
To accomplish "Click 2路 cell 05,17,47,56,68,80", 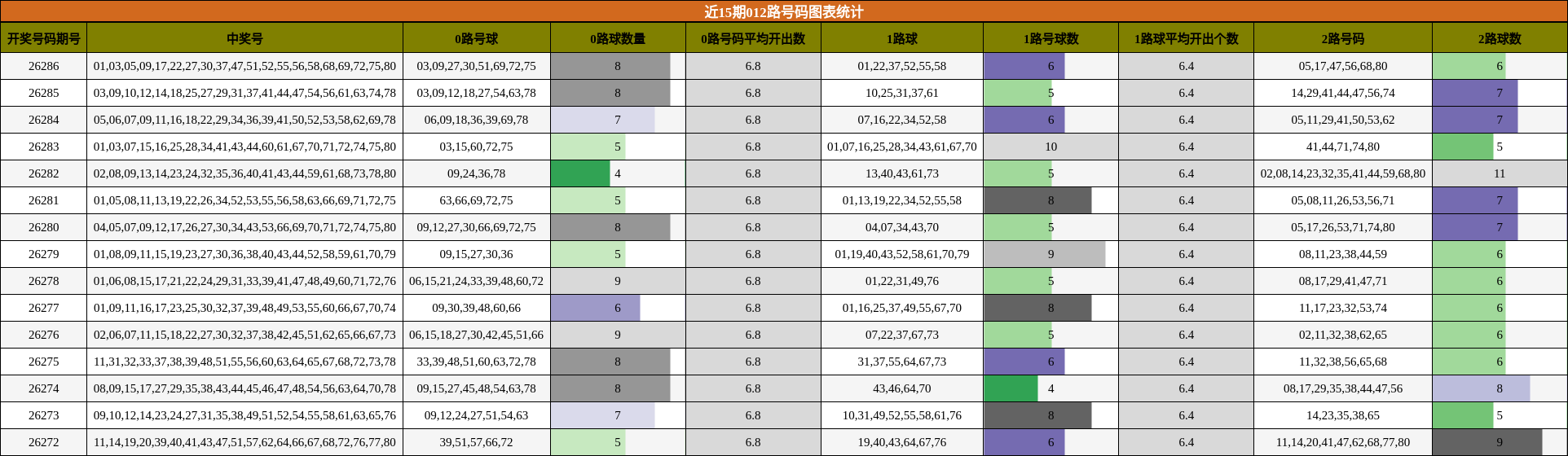I will click(1343, 66).
